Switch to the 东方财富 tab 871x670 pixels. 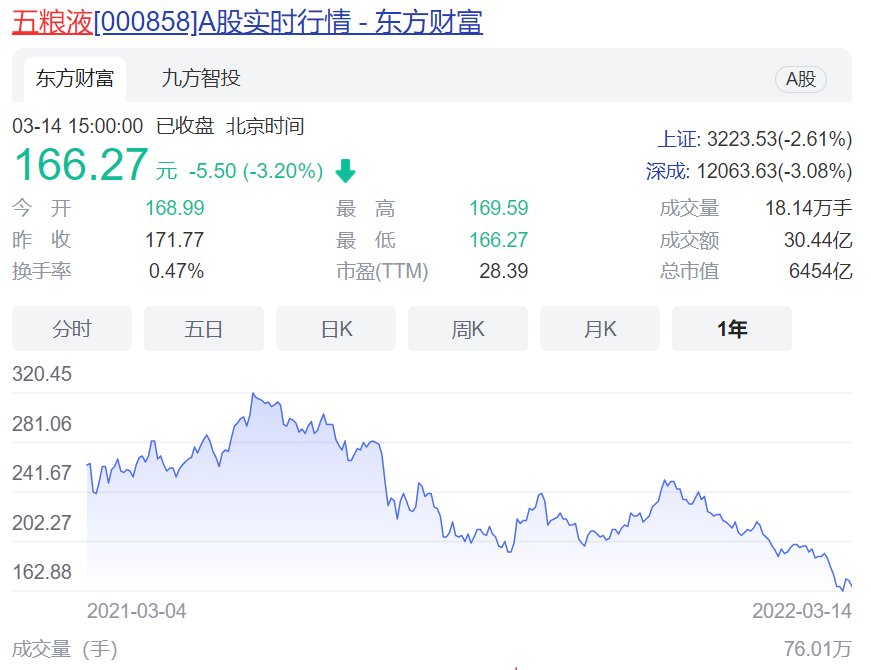[x=75, y=79]
